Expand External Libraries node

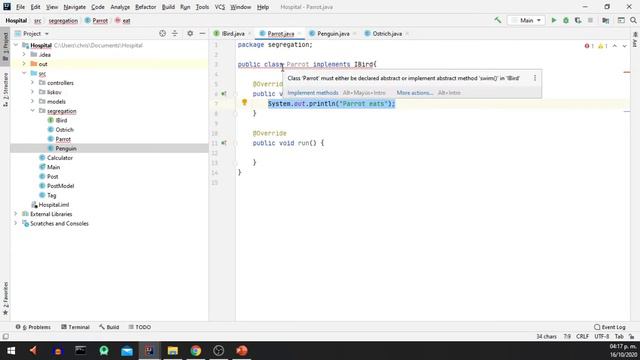[16, 214]
